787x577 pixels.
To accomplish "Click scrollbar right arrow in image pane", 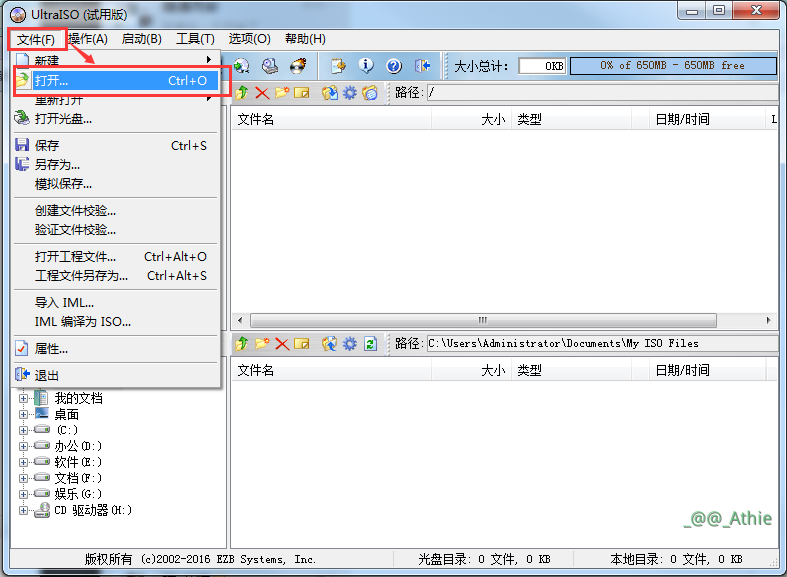I will (x=768, y=320).
